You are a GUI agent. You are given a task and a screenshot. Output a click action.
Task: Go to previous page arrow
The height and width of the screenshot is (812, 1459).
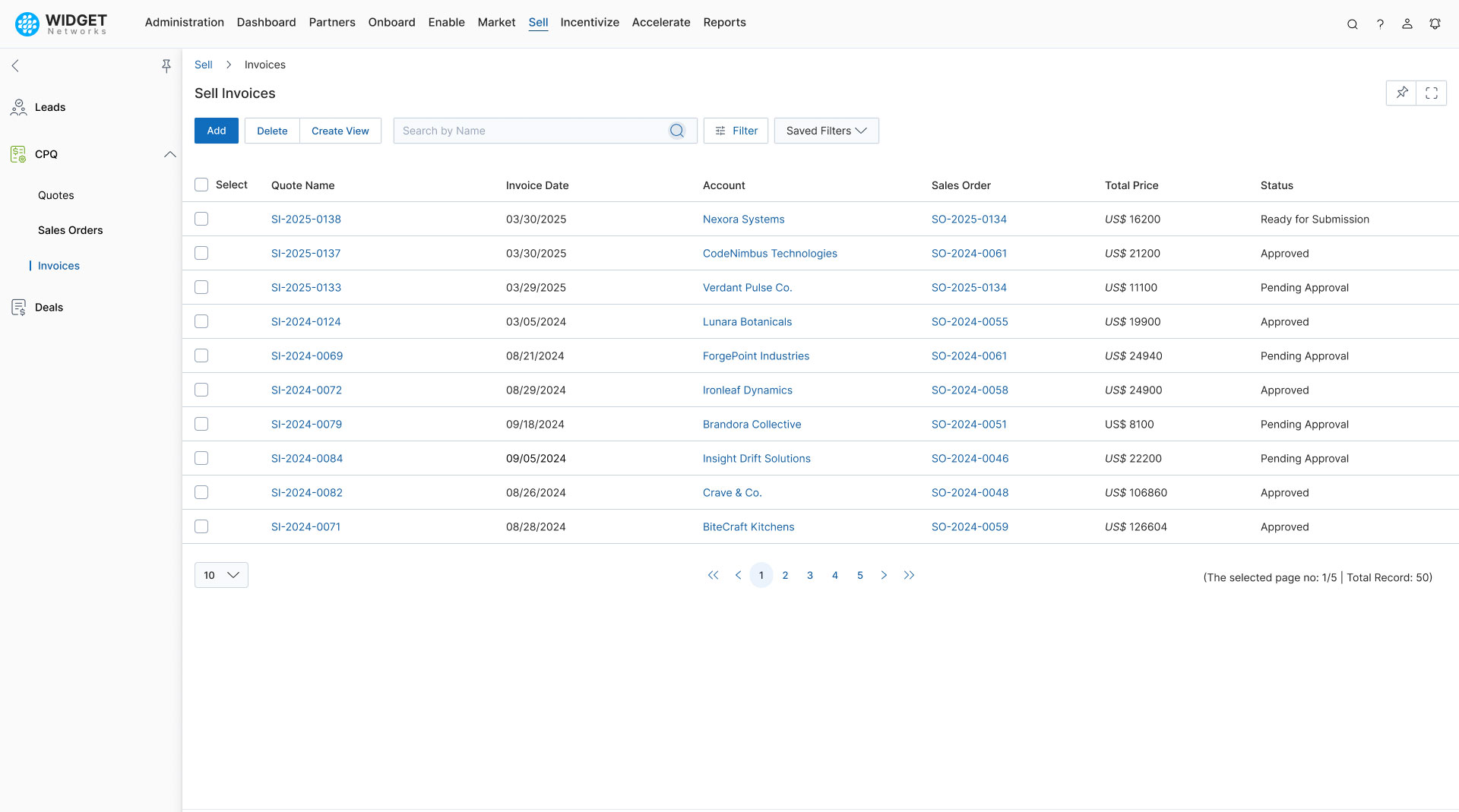[738, 576]
